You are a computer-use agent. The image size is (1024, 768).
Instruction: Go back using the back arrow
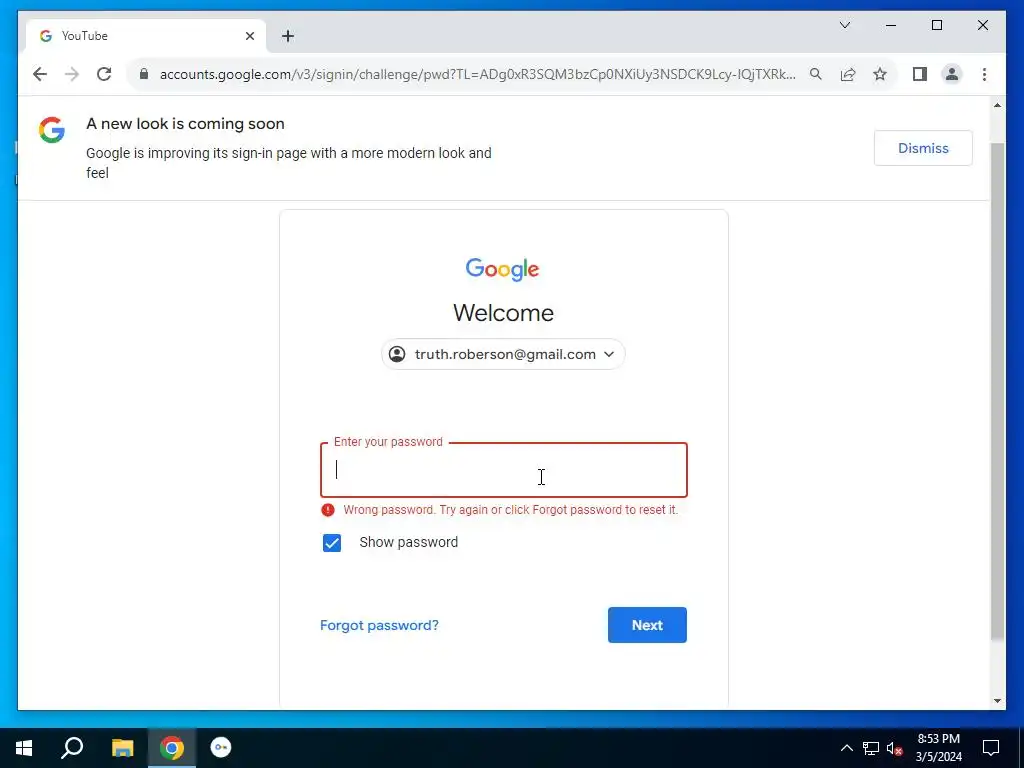(x=40, y=74)
